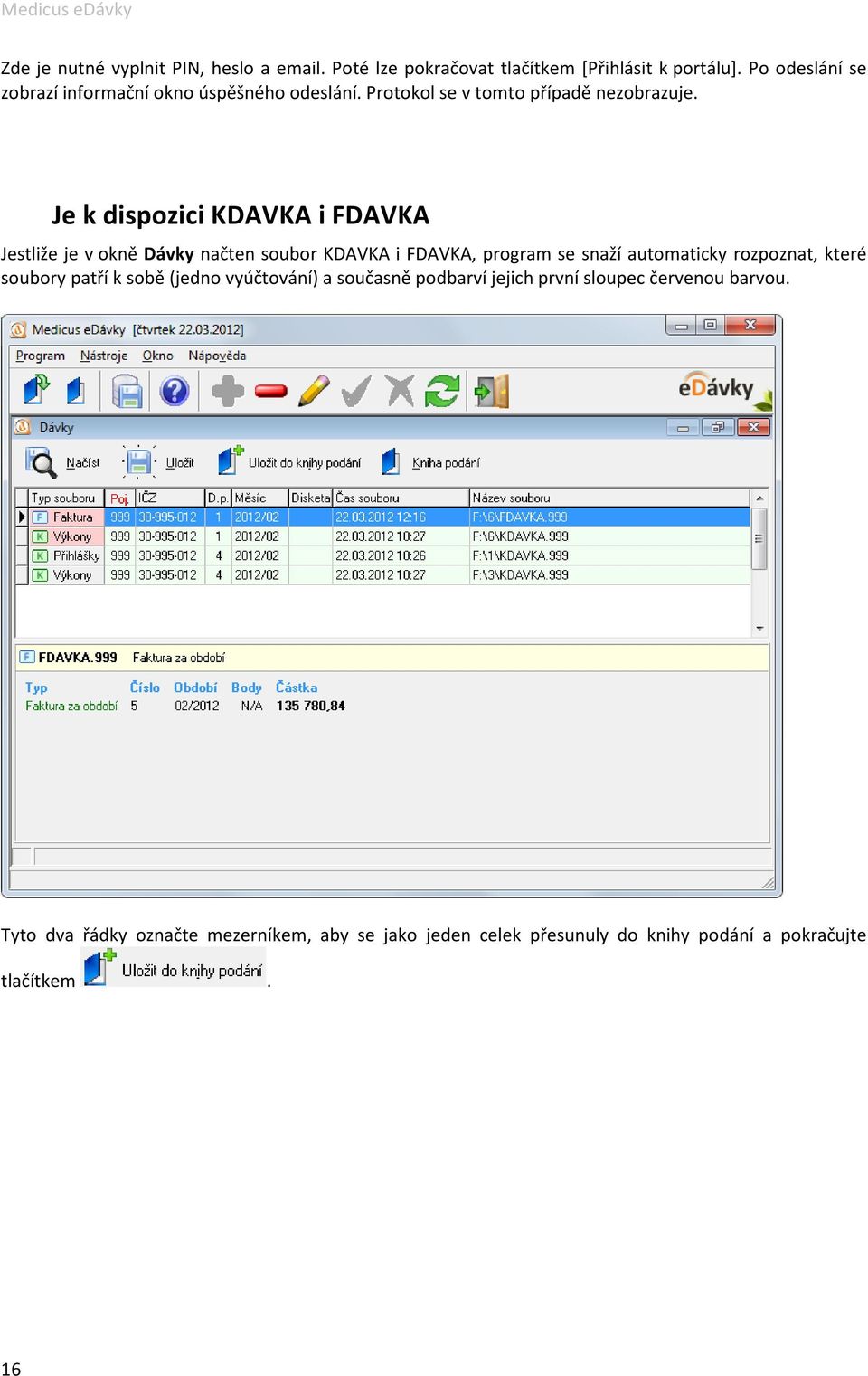The image size is (868, 1376).
Task: Click the vertical scrollbar thumb of the file list
Action: [x=759, y=539]
